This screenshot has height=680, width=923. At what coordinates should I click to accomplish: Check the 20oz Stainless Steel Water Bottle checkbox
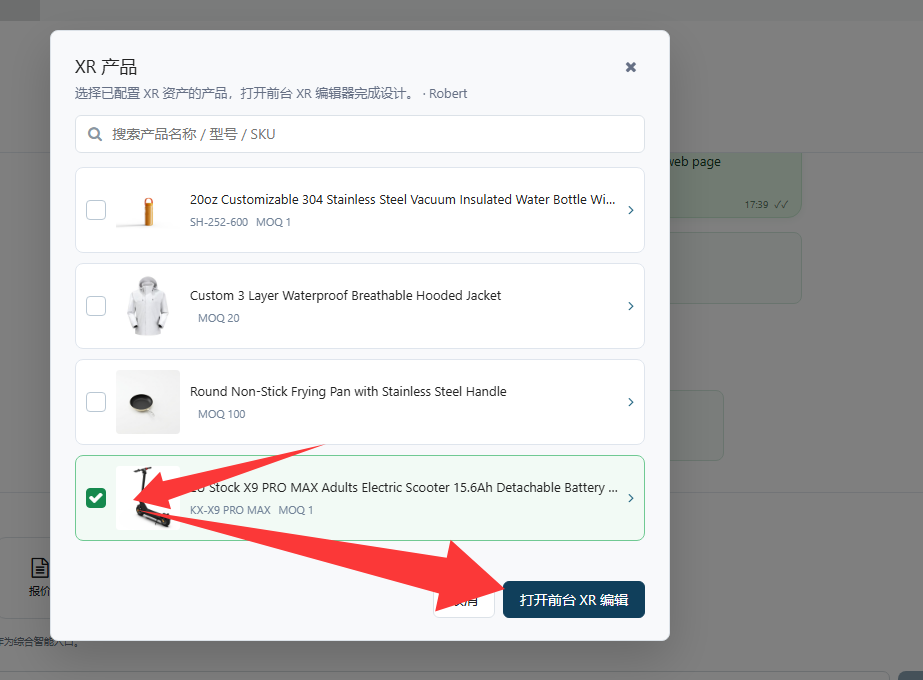(x=96, y=210)
